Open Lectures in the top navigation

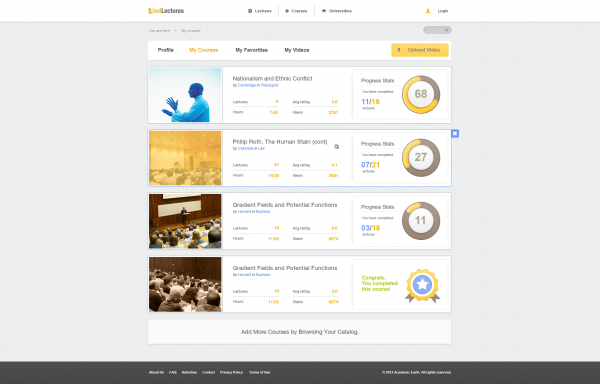coord(263,11)
